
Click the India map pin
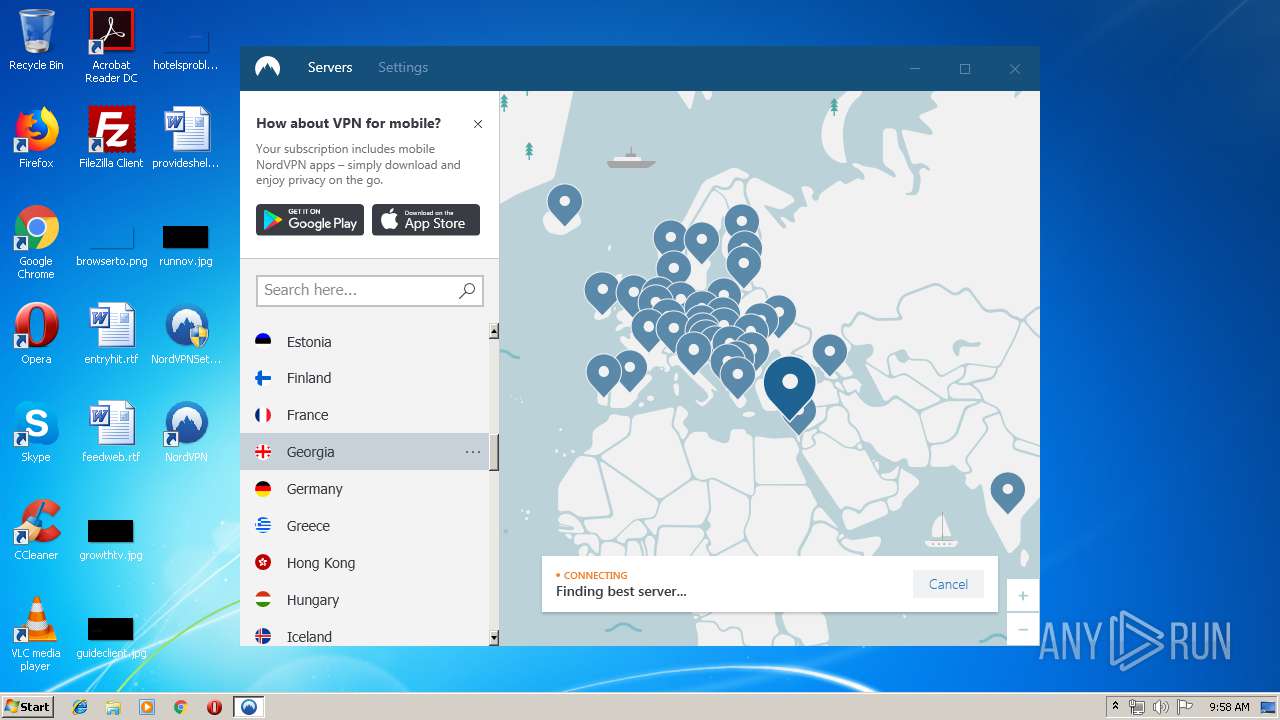(1007, 493)
